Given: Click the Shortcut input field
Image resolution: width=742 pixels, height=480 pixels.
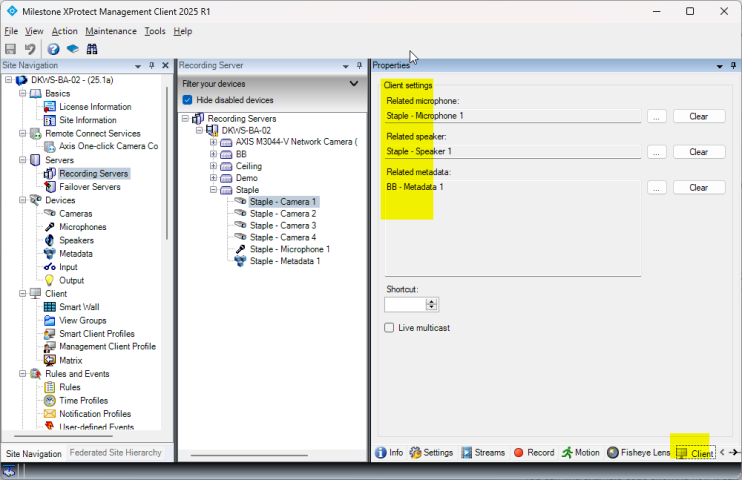Looking at the screenshot, I should (405, 304).
